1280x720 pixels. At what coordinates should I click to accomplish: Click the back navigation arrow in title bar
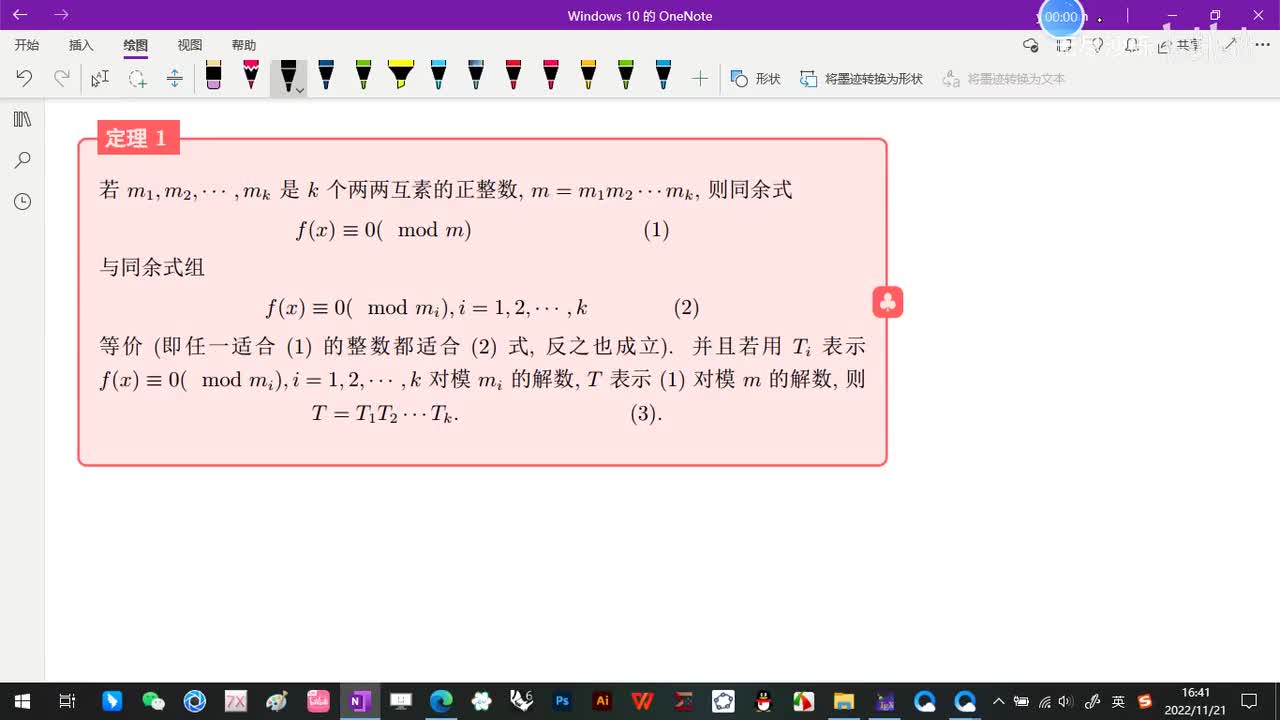click(x=20, y=15)
